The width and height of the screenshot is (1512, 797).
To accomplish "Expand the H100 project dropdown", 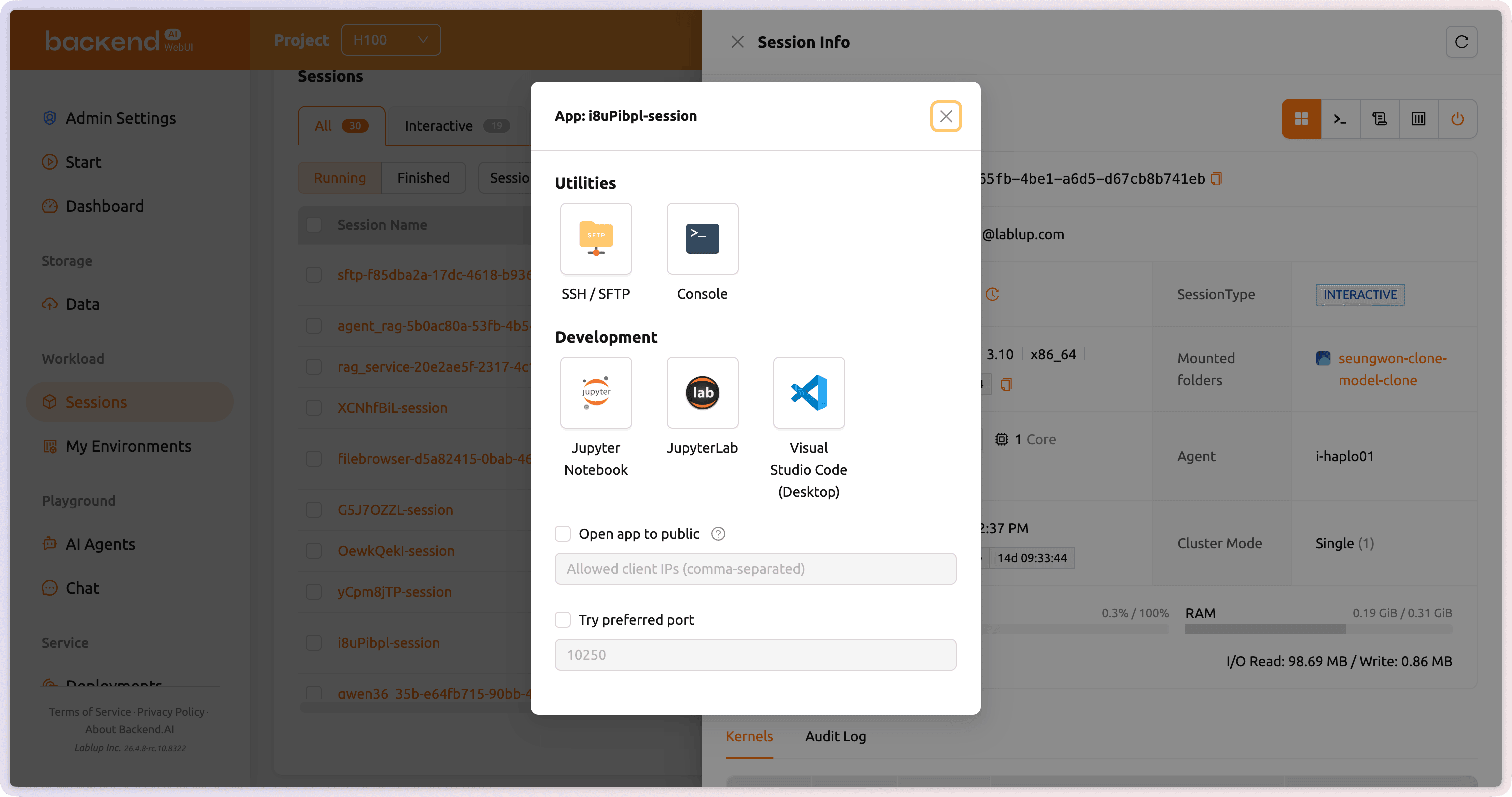I will (391, 40).
